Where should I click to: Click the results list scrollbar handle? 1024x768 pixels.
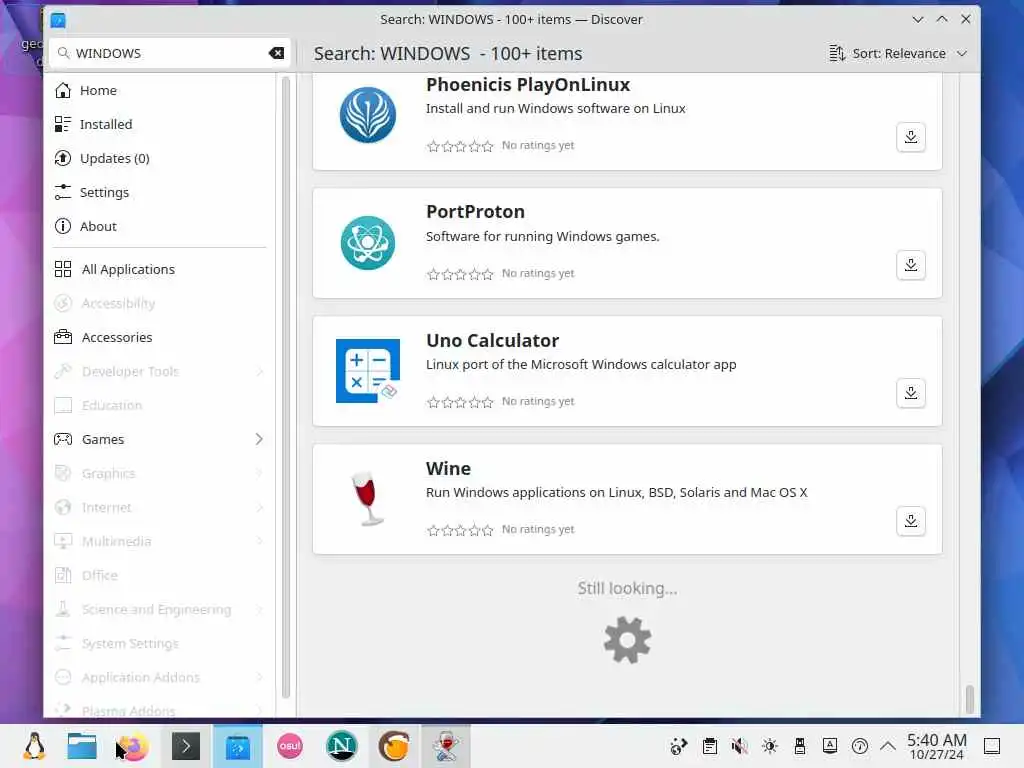(970, 699)
